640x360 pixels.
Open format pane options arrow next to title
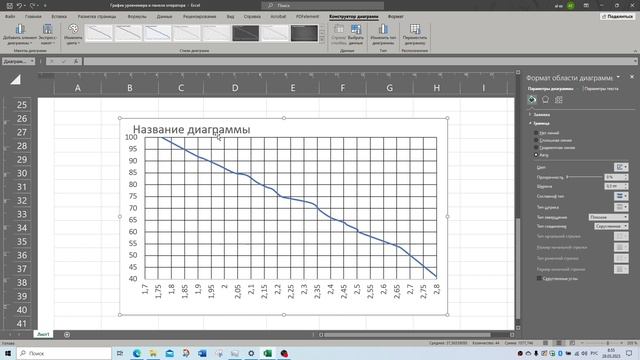point(619,77)
